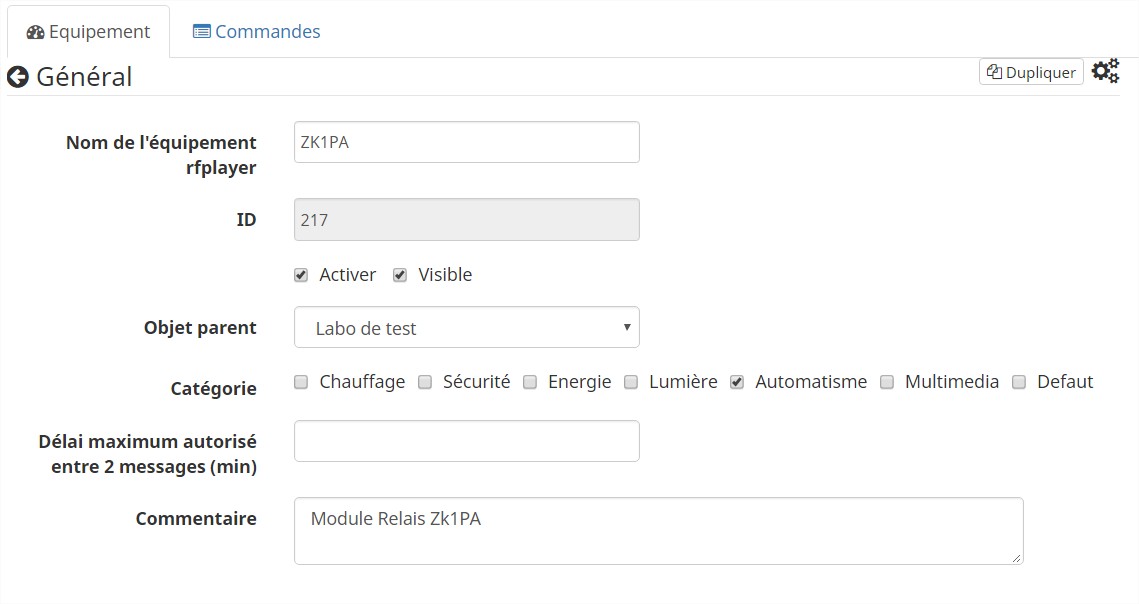This screenshot has width=1139, height=604.
Task: Select the Equipement tab
Action: coord(88,31)
